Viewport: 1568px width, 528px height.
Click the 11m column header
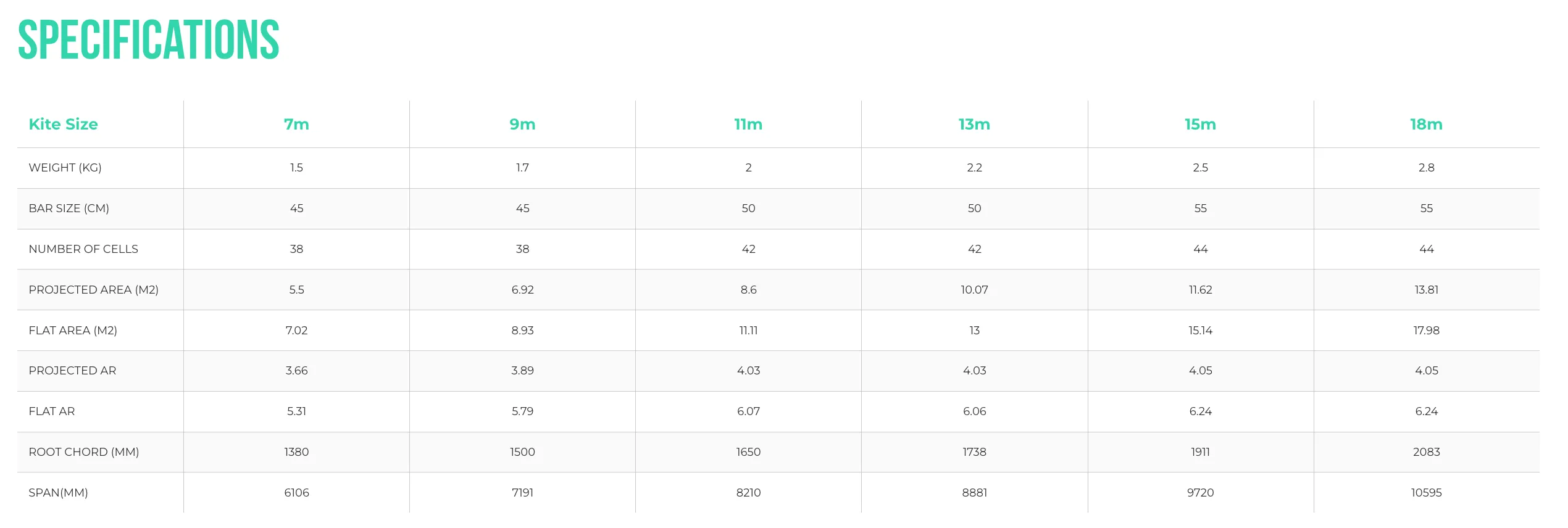pyautogui.click(x=748, y=124)
